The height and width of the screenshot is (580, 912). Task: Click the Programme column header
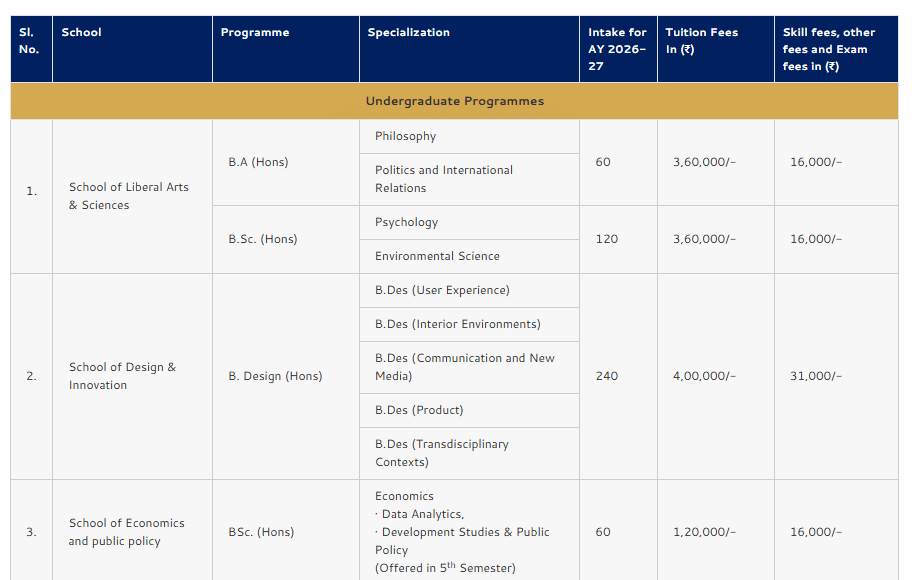click(255, 32)
